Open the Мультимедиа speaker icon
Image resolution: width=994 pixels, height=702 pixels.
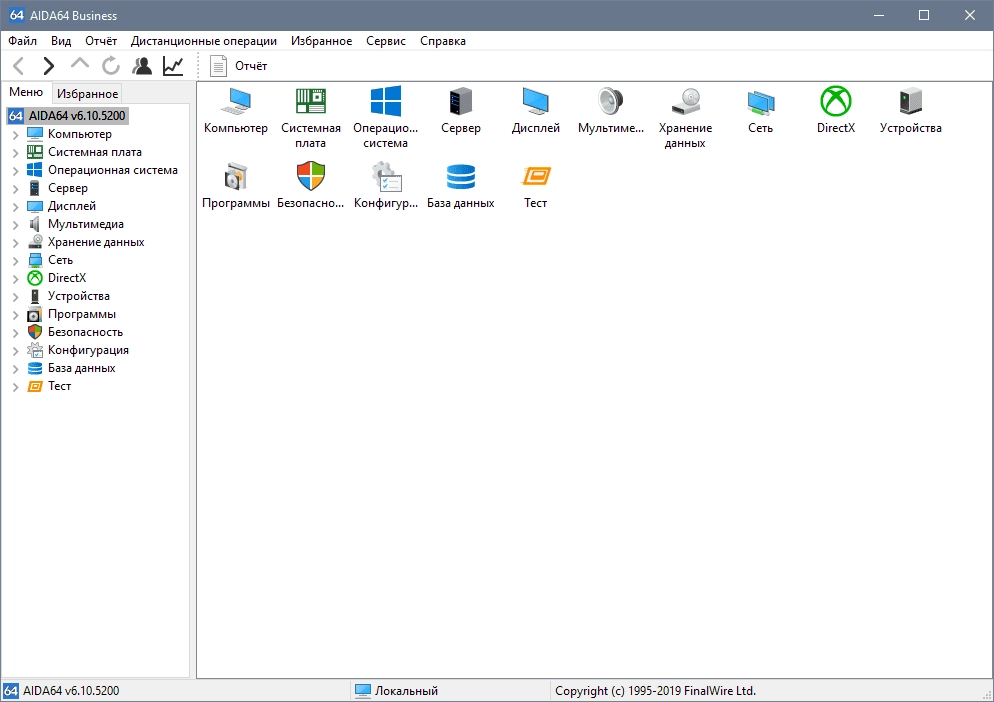click(610, 102)
